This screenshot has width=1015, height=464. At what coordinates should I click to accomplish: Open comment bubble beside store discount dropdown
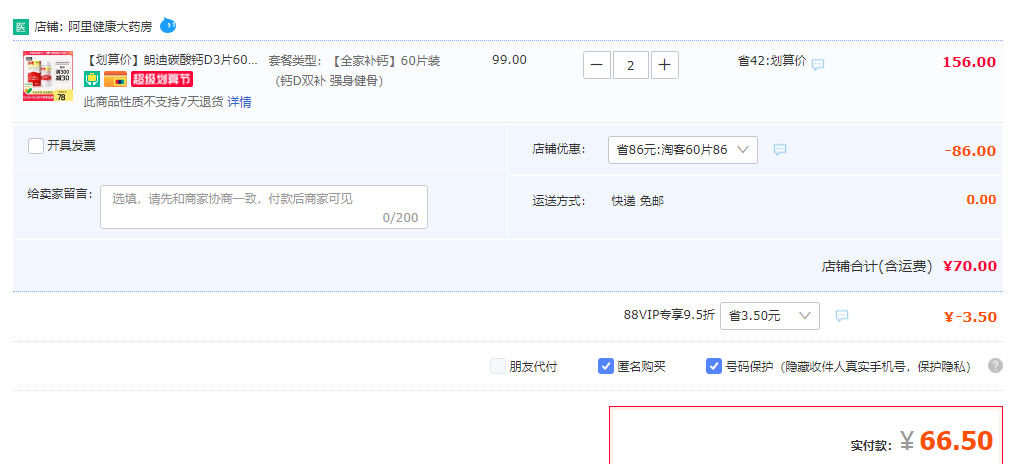click(x=780, y=149)
